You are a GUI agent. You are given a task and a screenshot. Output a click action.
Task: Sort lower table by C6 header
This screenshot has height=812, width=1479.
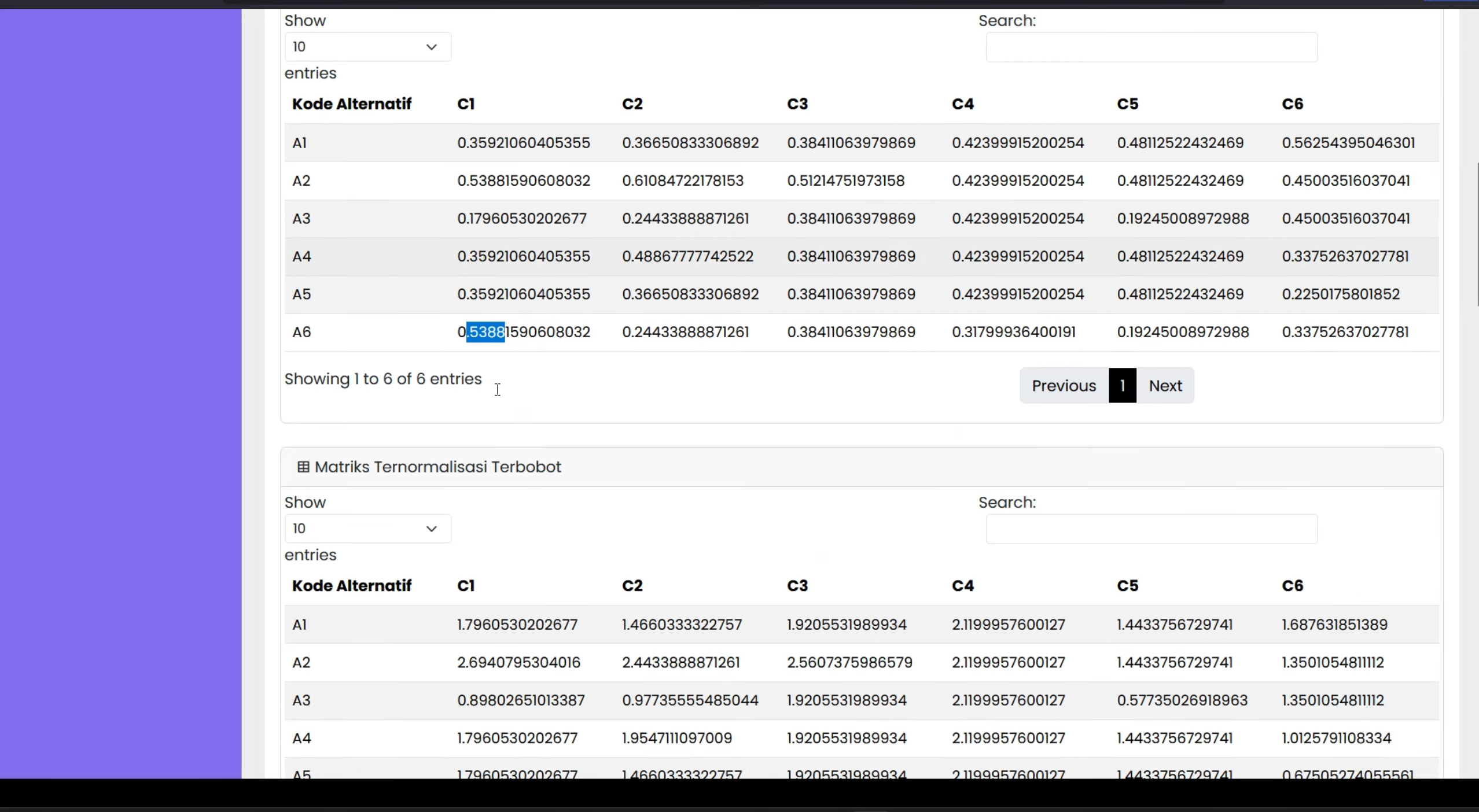1293,586
